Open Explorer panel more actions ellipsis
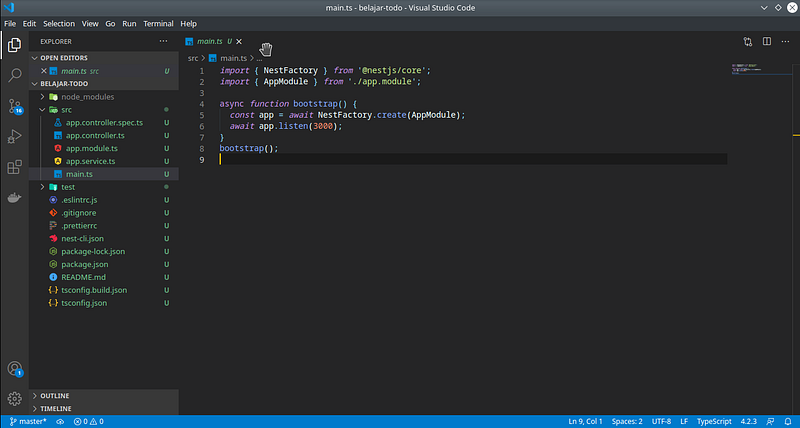The image size is (800, 428). point(163,41)
